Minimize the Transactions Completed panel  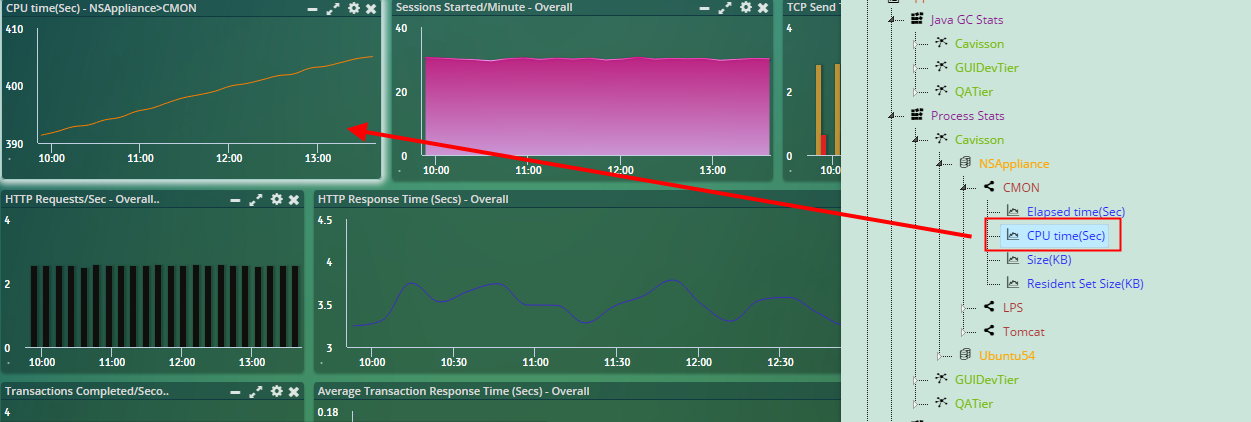pyautogui.click(x=235, y=392)
